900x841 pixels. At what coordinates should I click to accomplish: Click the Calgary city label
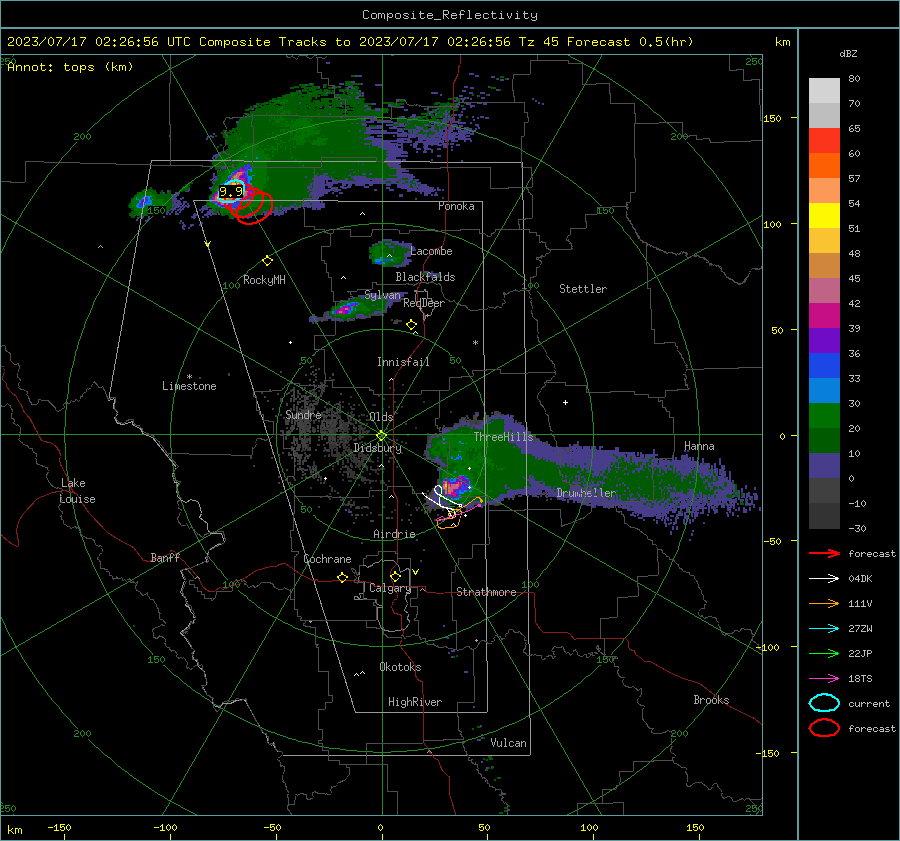(x=390, y=588)
